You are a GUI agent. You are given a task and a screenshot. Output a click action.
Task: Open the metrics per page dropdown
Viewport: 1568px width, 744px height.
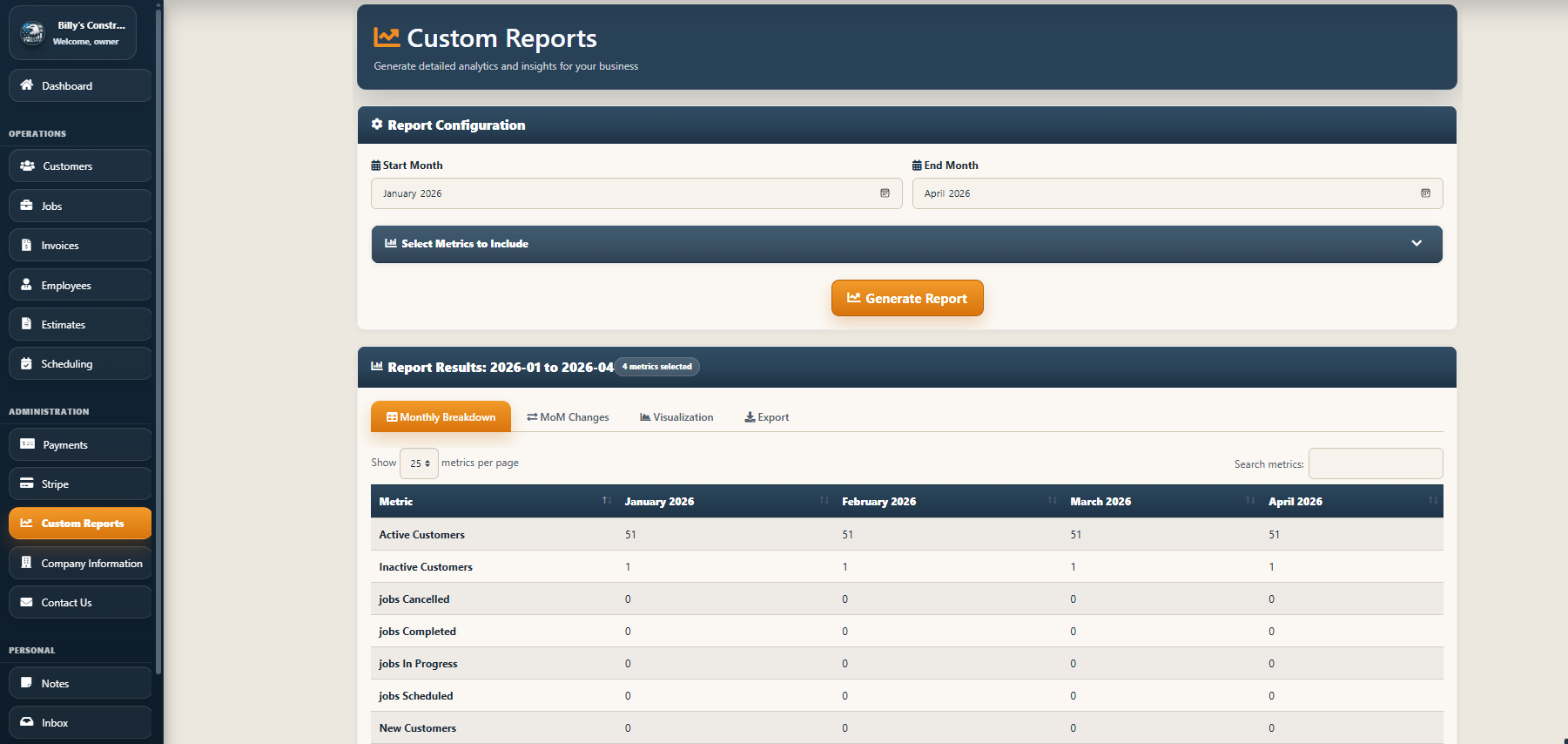coord(419,463)
